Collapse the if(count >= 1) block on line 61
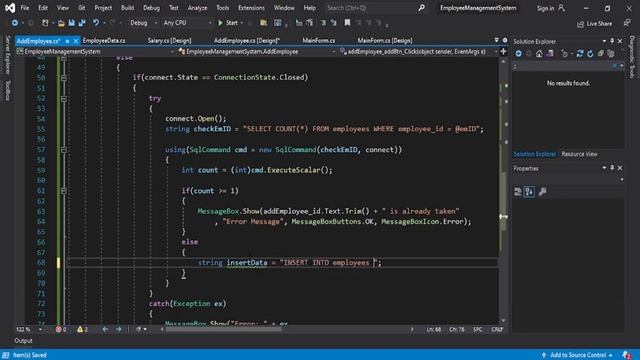The width and height of the screenshot is (640, 360). point(64,191)
